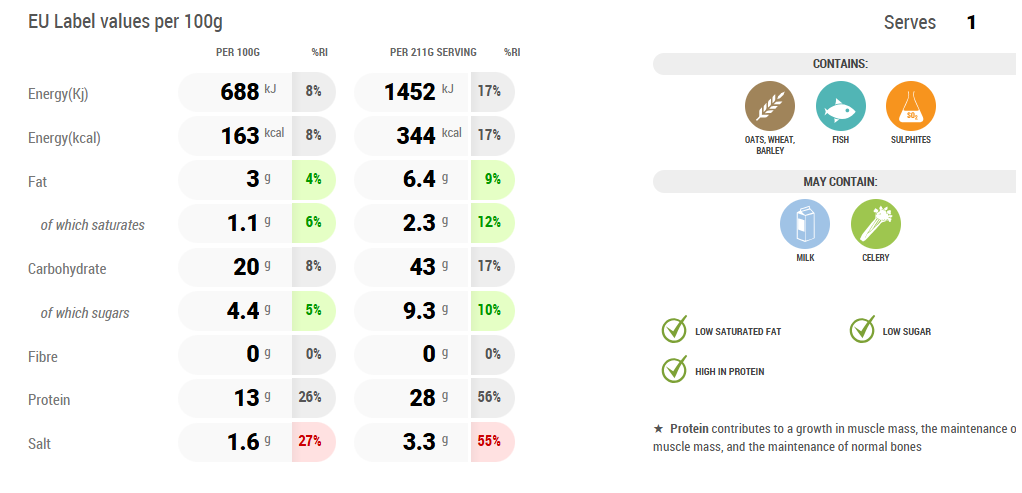Click the milk carton allergen icon
Screen dimensions: 1022x493
pyautogui.click(x=805, y=224)
